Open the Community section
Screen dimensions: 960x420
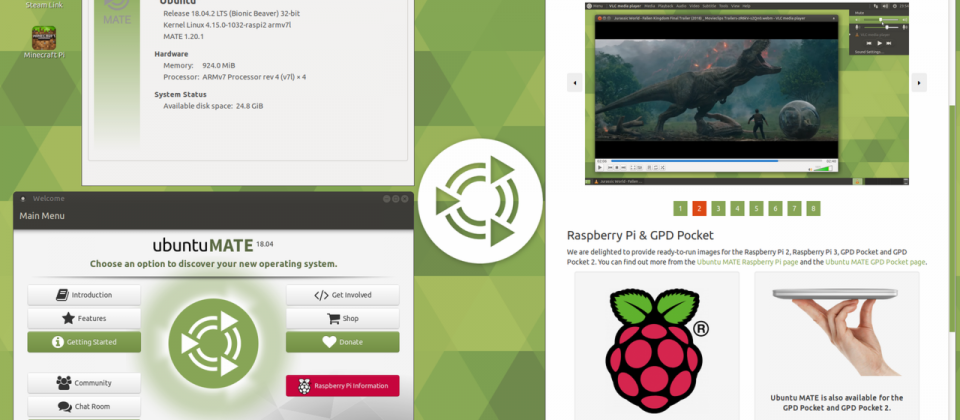[x=84, y=383]
